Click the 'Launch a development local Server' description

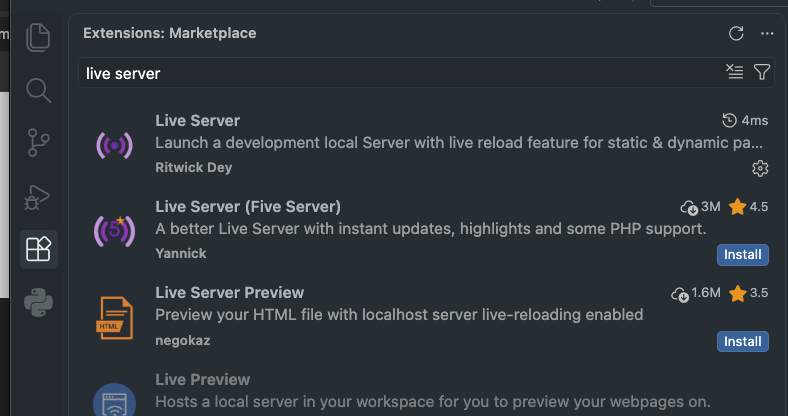pyautogui.click(x=459, y=143)
